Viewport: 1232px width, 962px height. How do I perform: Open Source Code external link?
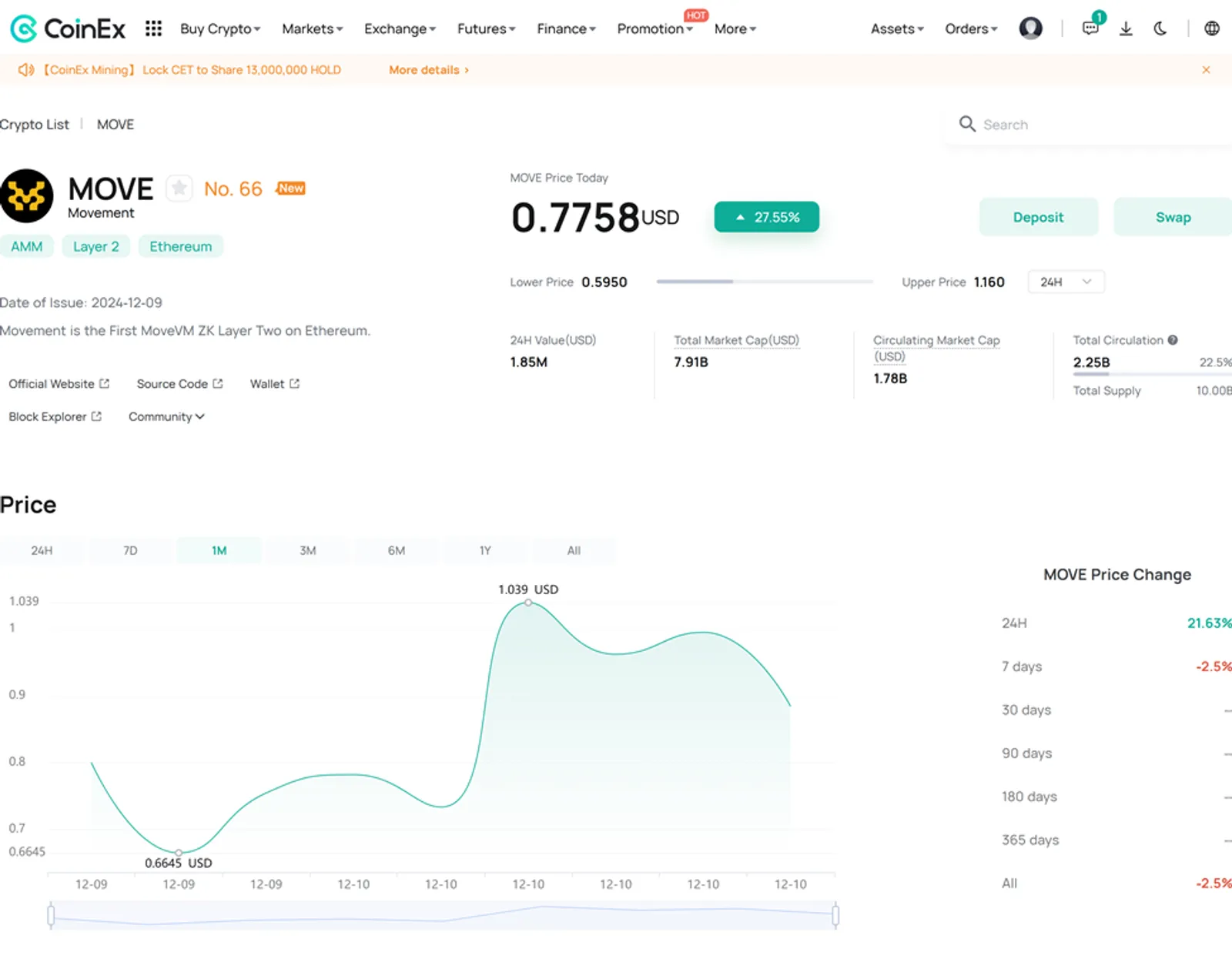(179, 383)
